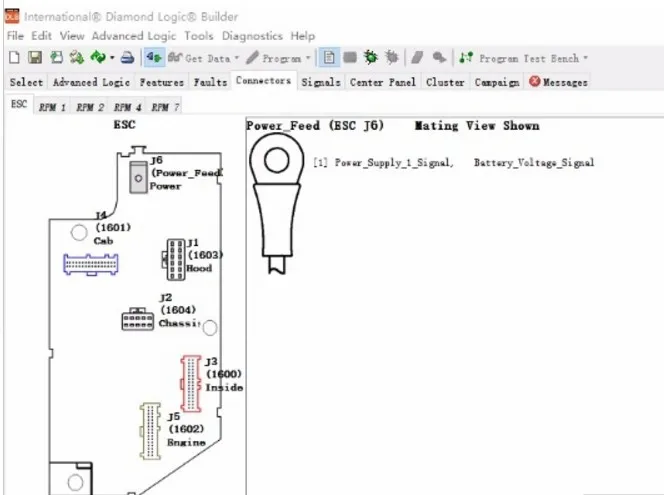Open the View menu
Image resolution: width=664 pixels, height=495 pixels.
(72, 36)
